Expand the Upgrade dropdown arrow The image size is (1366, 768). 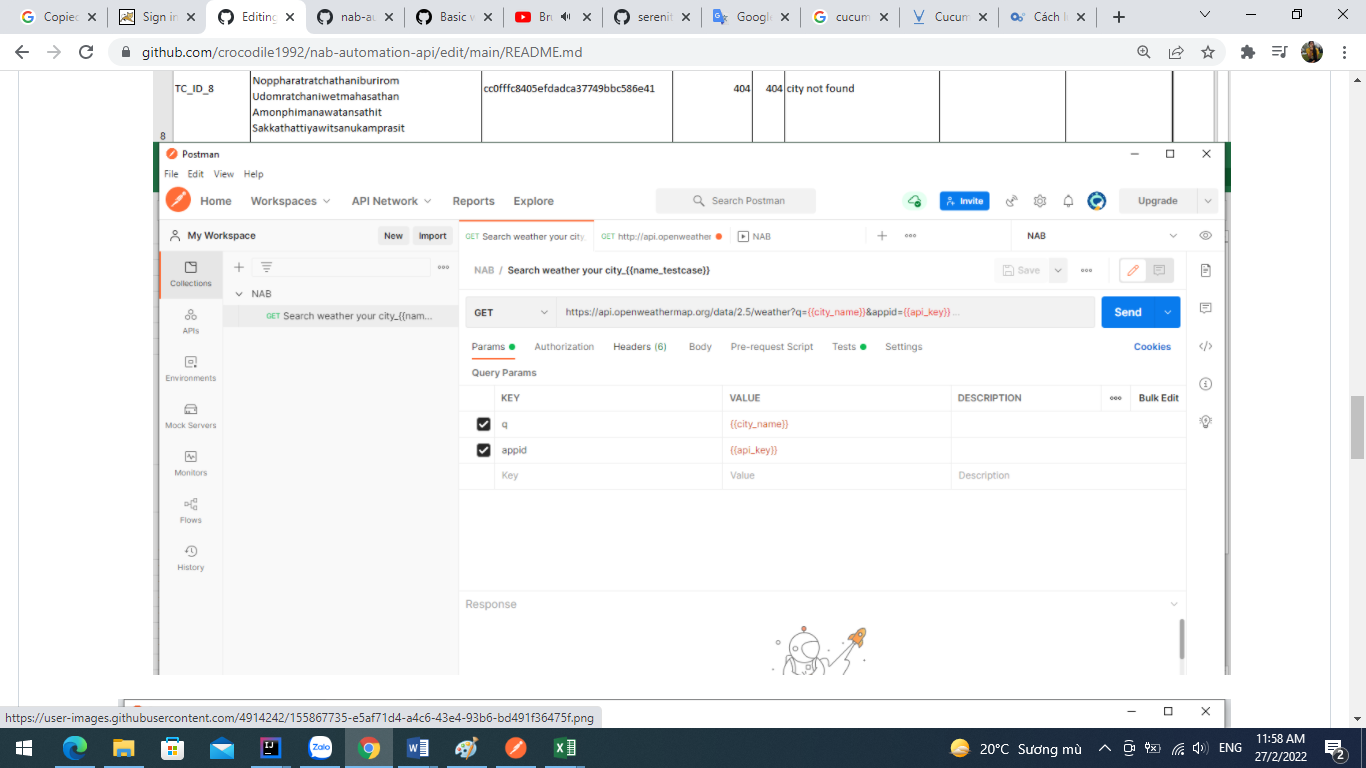pyautogui.click(x=1208, y=201)
